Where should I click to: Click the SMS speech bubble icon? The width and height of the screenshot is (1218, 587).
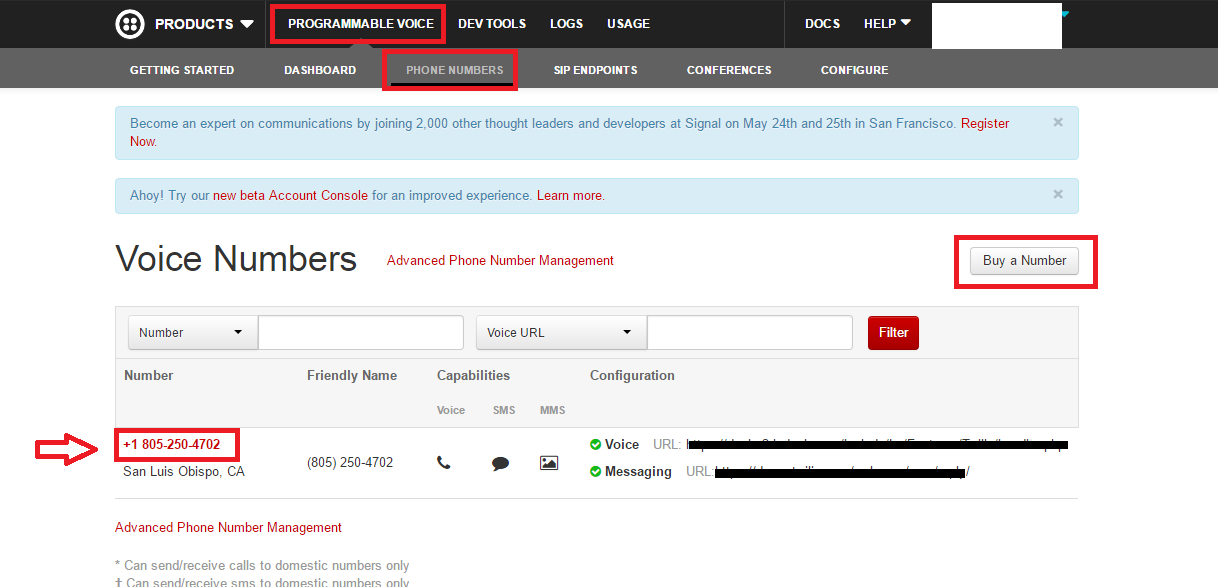[501, 464]
